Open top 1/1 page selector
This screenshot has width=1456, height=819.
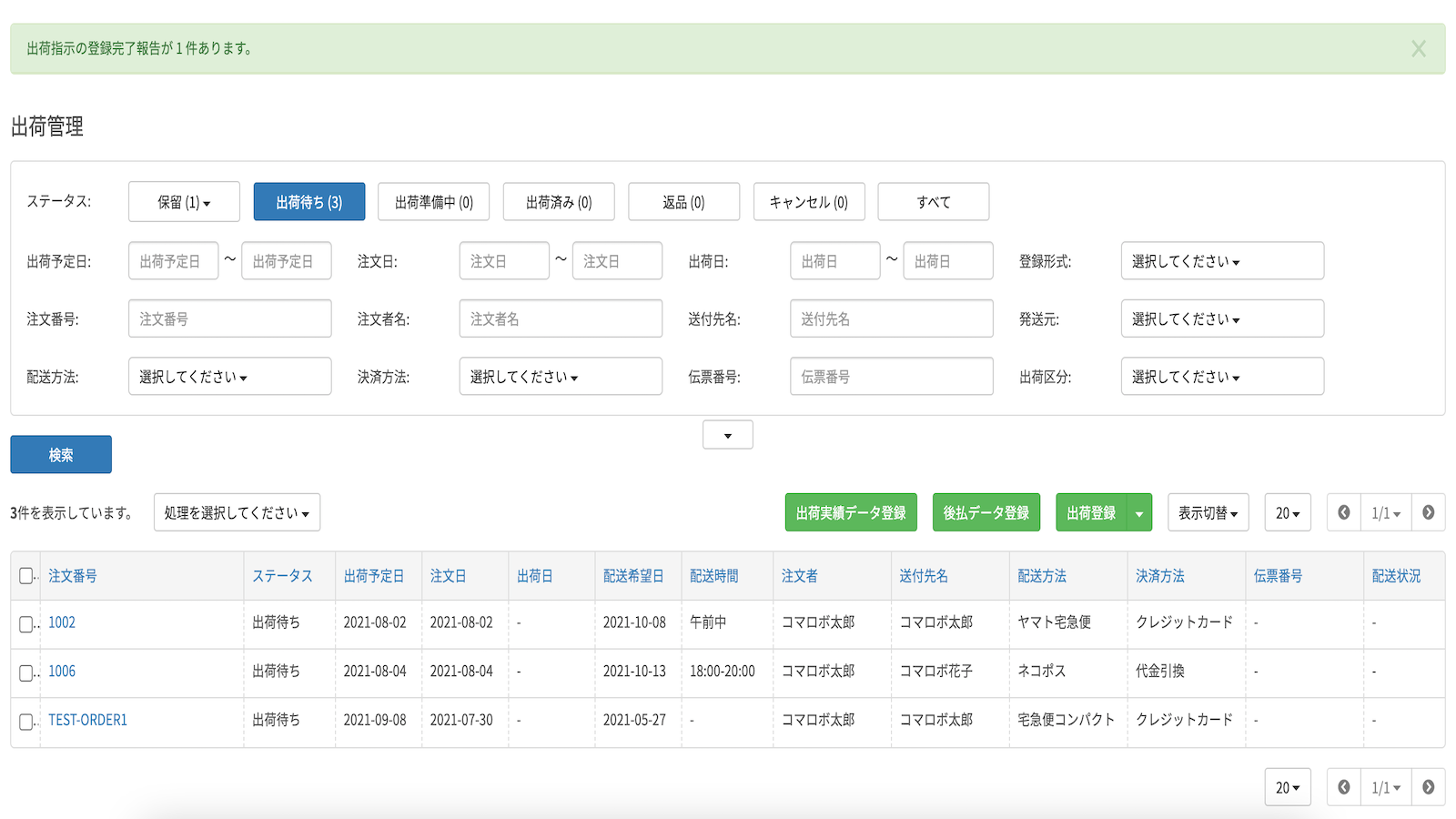tap(1386, 512)
